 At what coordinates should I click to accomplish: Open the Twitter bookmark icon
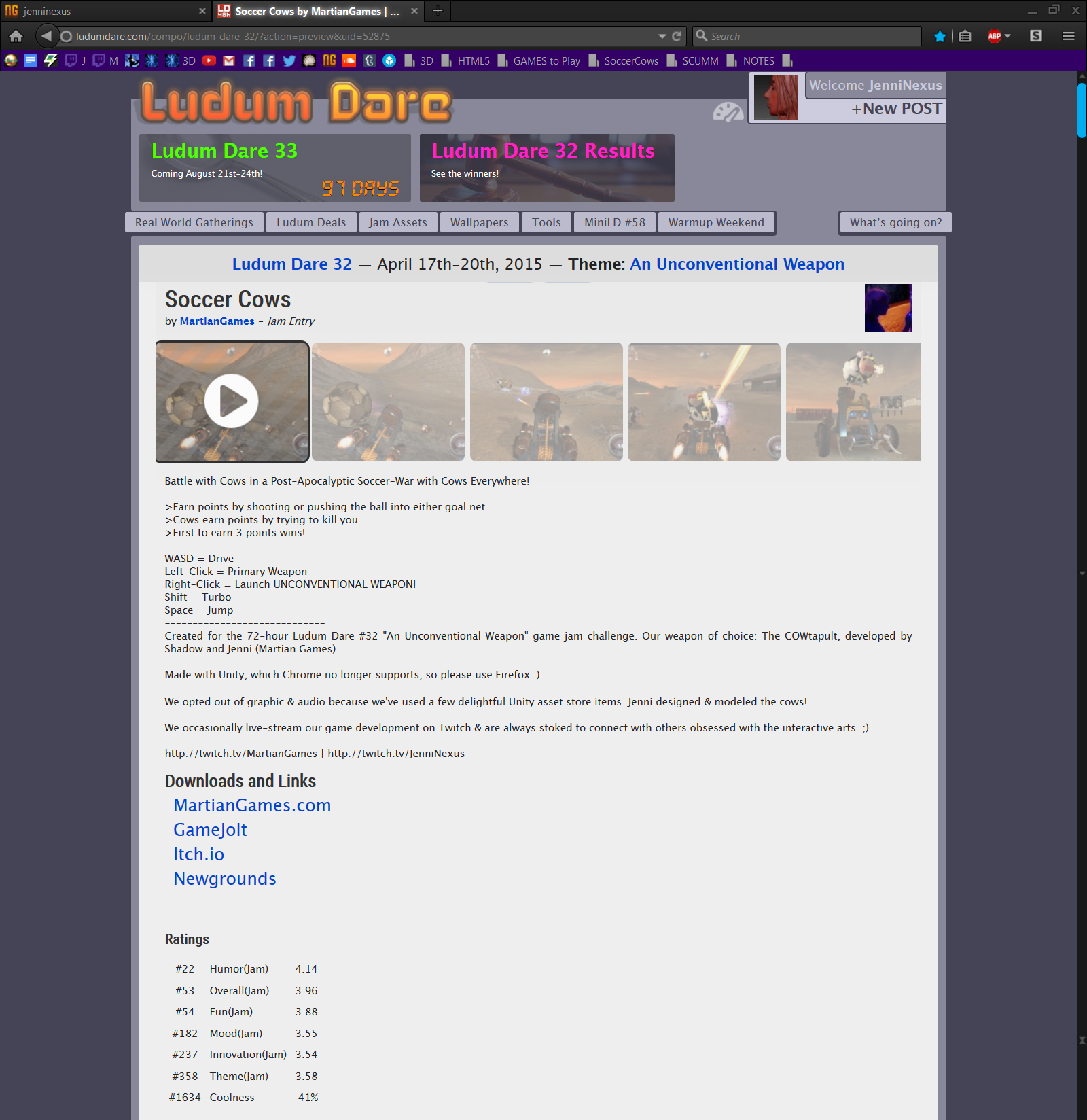coord(289,60)
